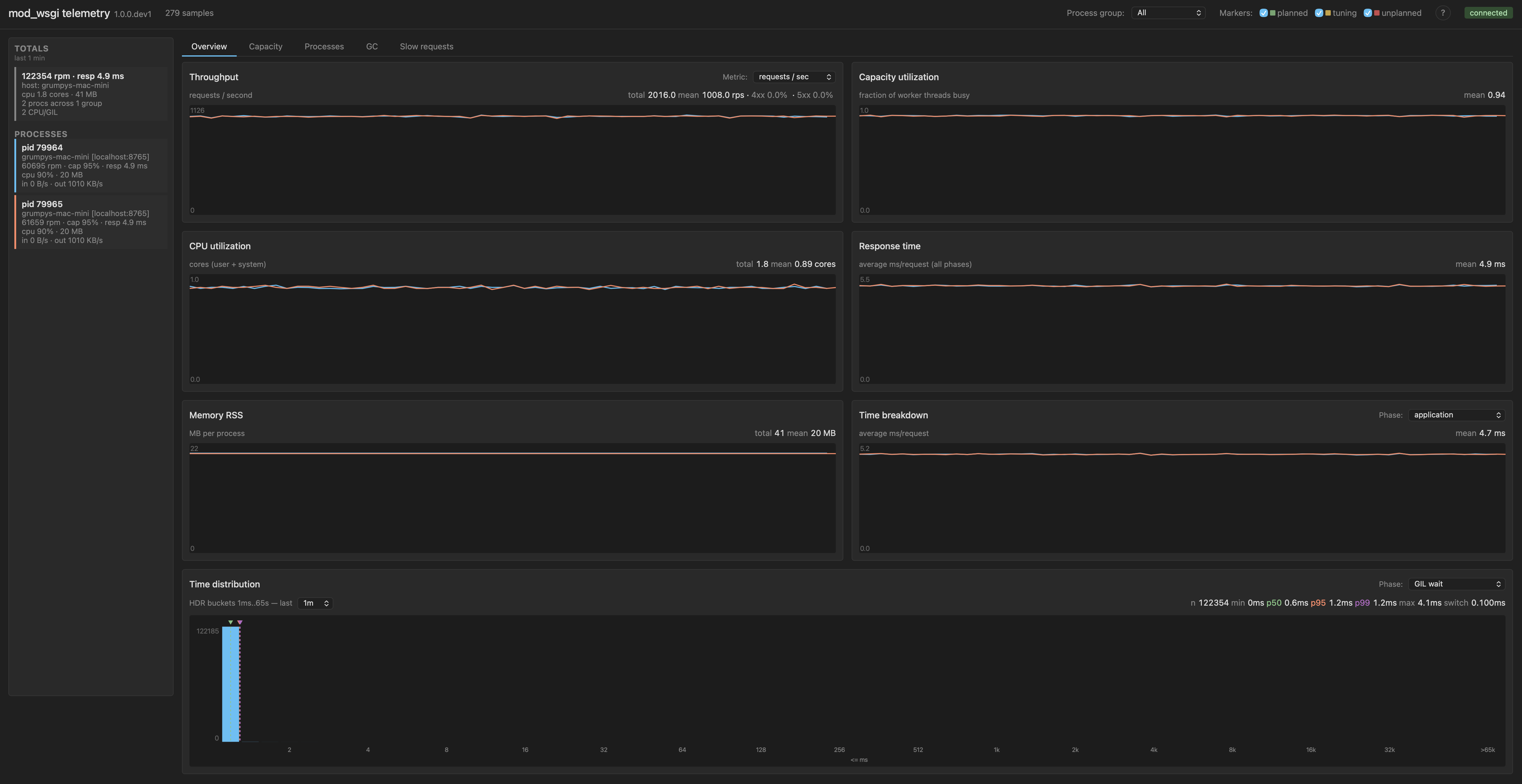
Task: Toggle the unplanned markers checkbox
Action: coord(1367,13)
